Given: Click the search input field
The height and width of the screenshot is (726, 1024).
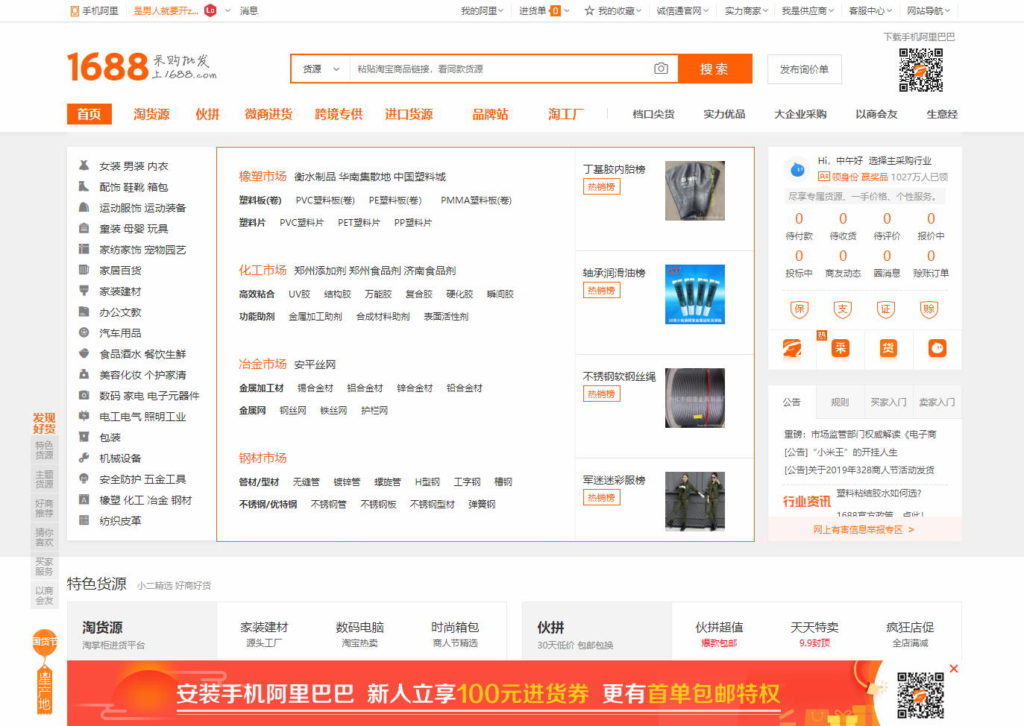Looking at the screenshot, I should [500, 69].
